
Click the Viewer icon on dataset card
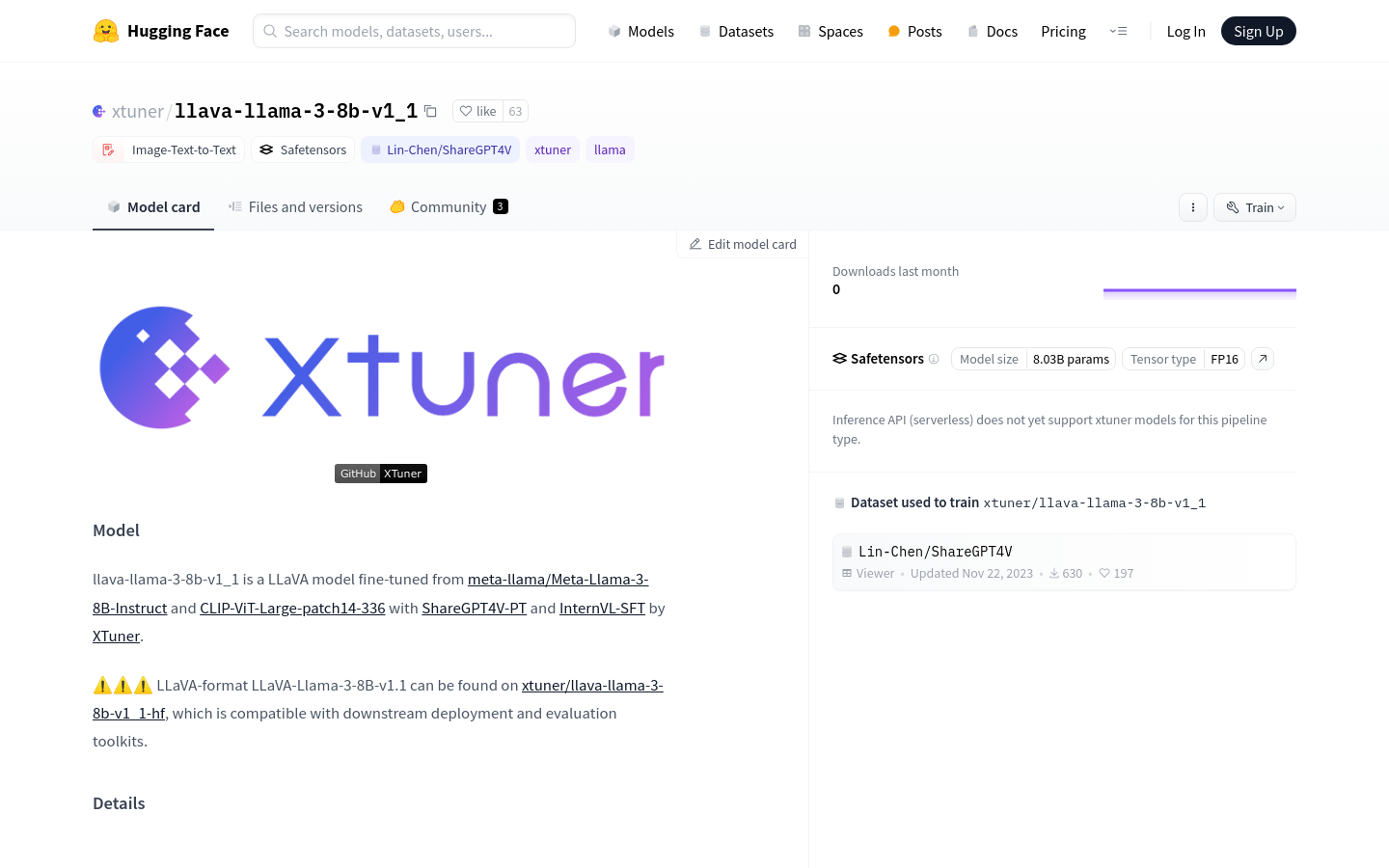847,573
